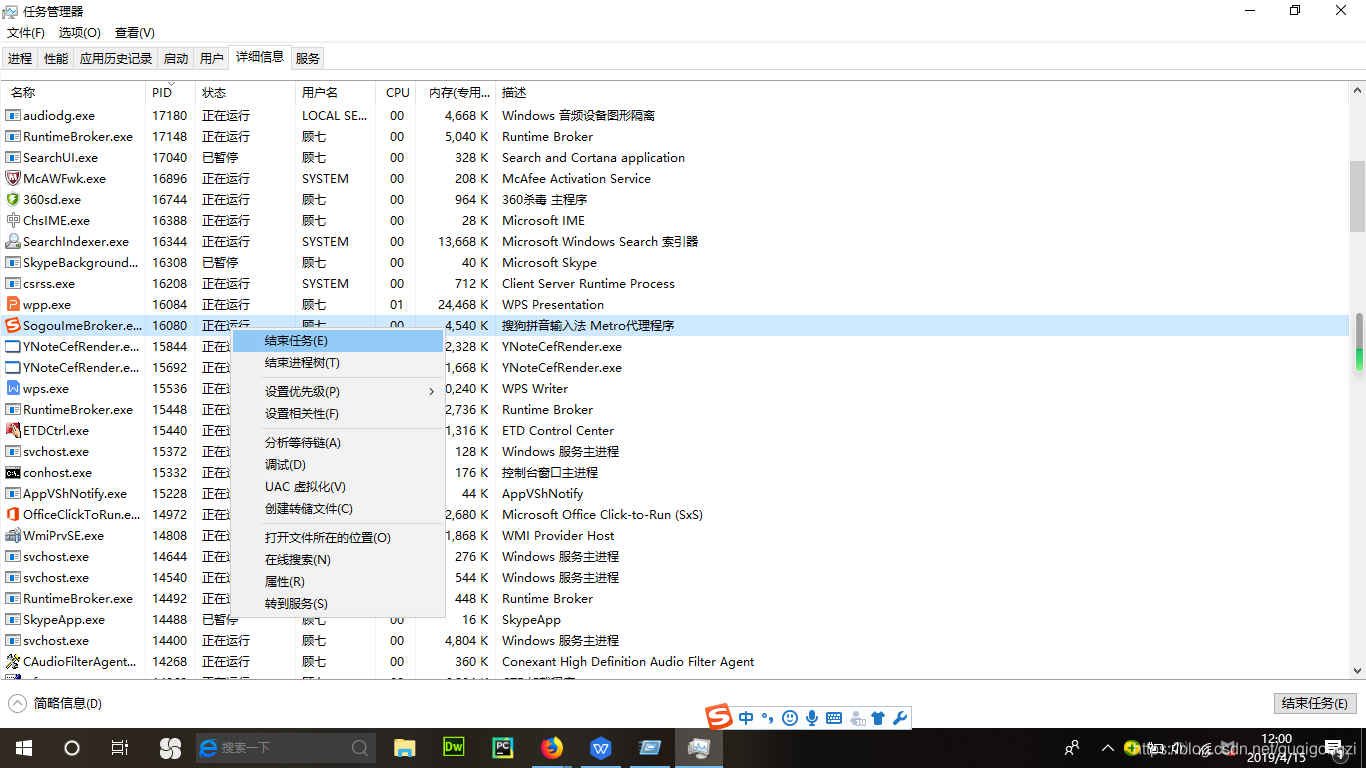Image resolution: width=1366 pixels, height=768 pixels.
Task: Toggle Sogou punctuation mode icon
Action: (x=768, y=718)
